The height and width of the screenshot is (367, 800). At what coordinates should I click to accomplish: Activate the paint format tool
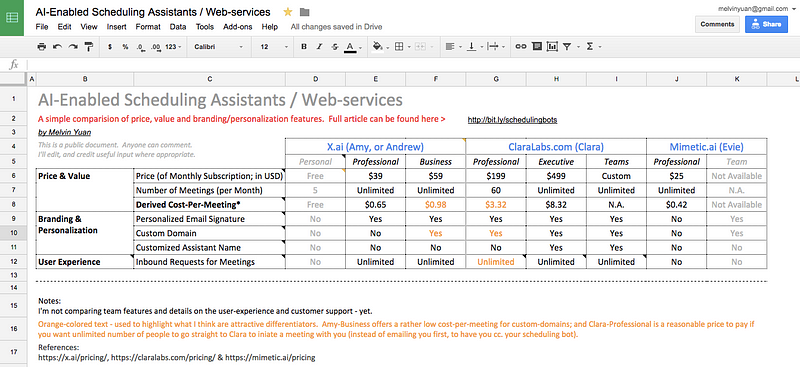click(x=89, y=46)
